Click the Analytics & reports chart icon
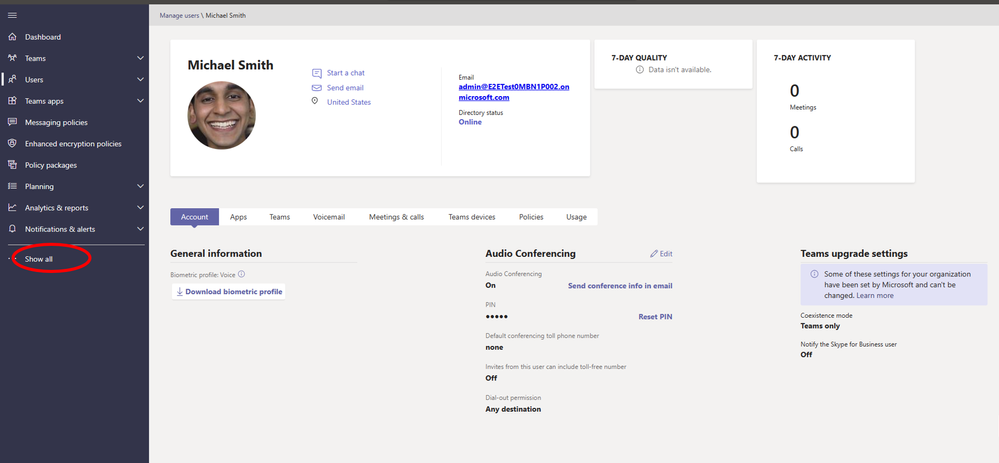Screen dimensions: 999x463 12,208
